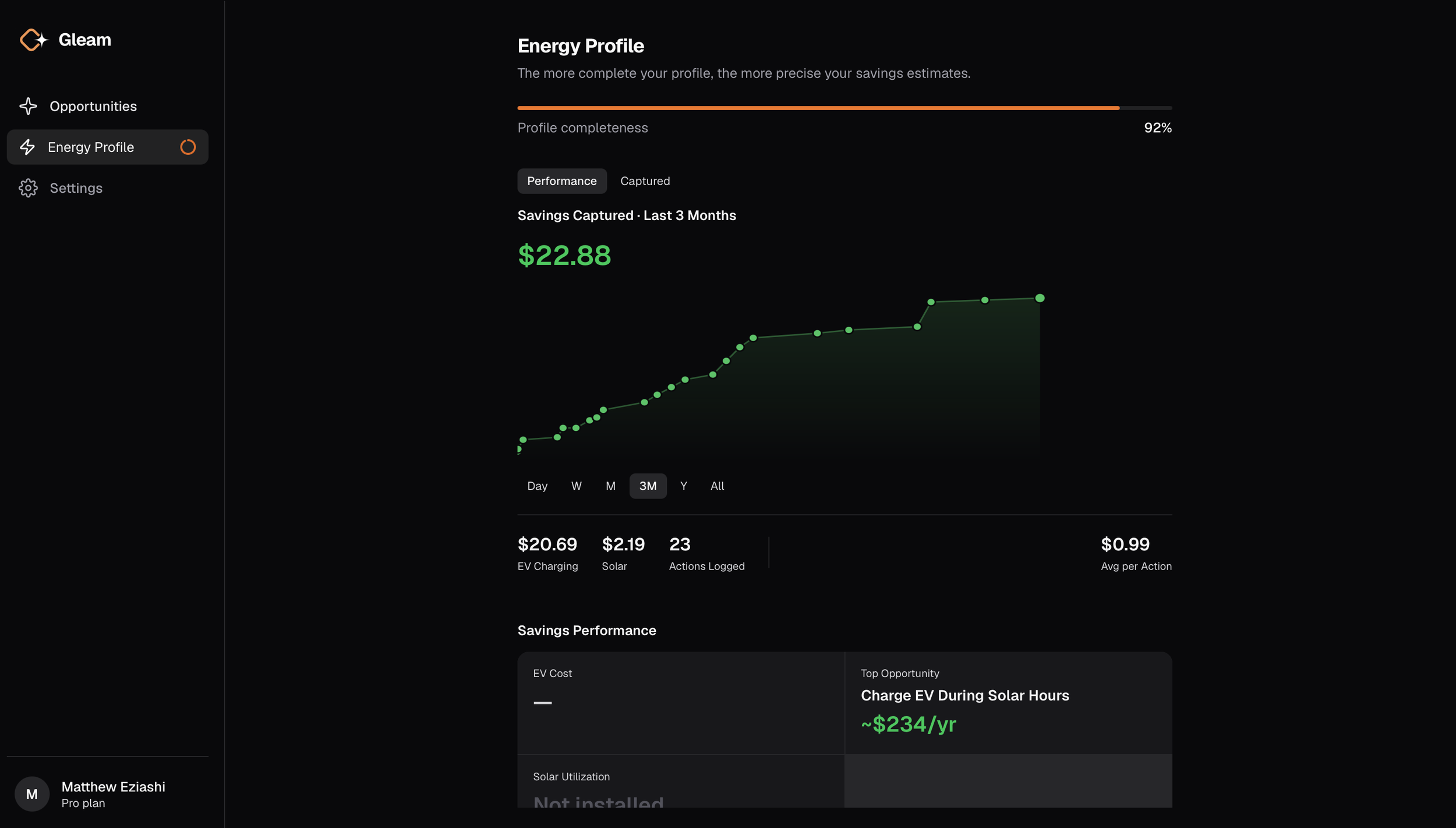Viewport: 1456px width, 828px height.
Task: Open Matthew Eziashi account menu
Action: pos(108,794)
